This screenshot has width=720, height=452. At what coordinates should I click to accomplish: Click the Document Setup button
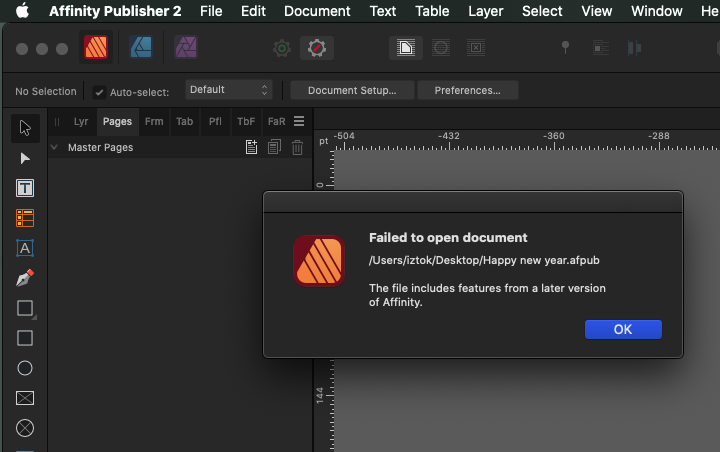pos(352,90)
